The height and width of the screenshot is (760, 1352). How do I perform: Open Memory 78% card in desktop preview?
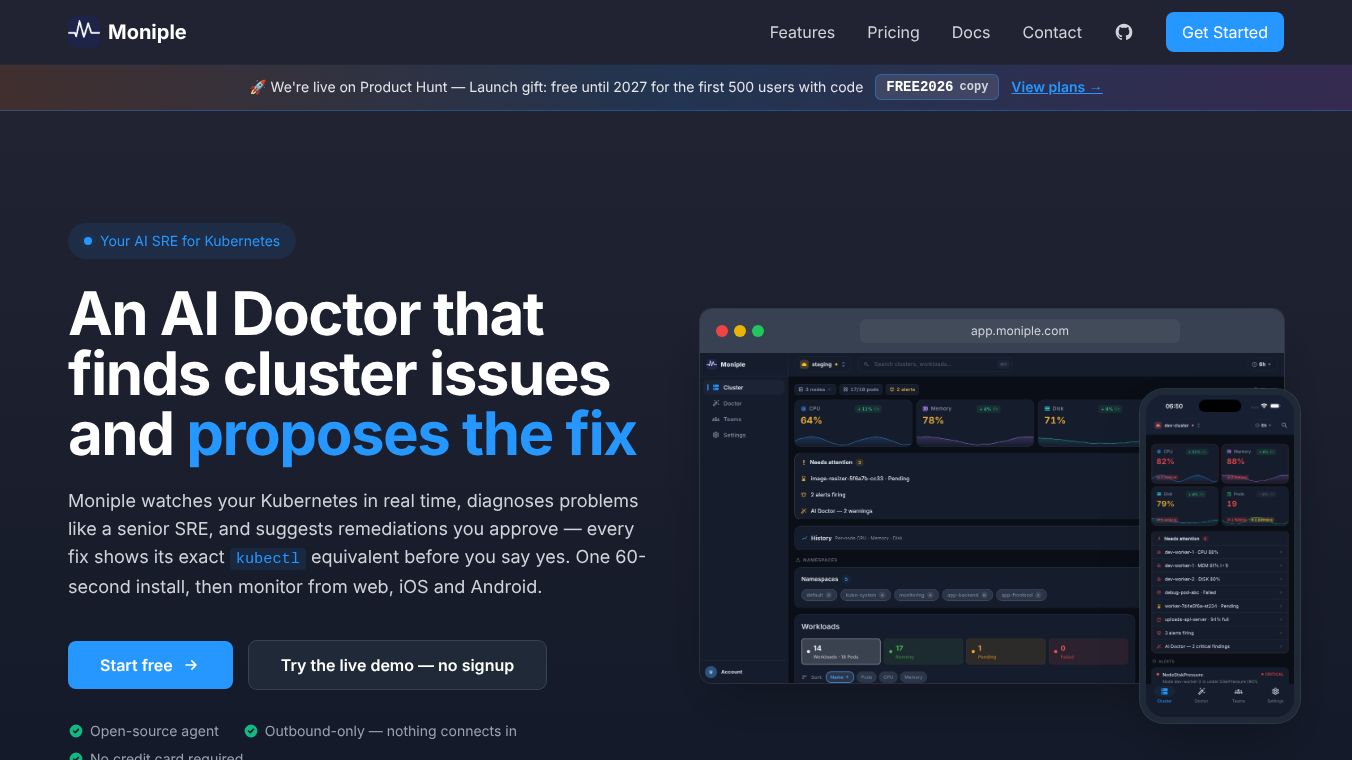coord(974,423)
